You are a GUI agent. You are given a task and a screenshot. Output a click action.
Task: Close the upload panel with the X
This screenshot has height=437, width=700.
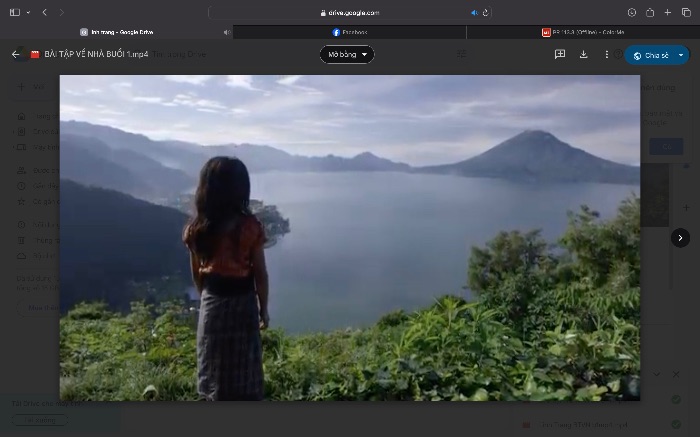[676, 374]
